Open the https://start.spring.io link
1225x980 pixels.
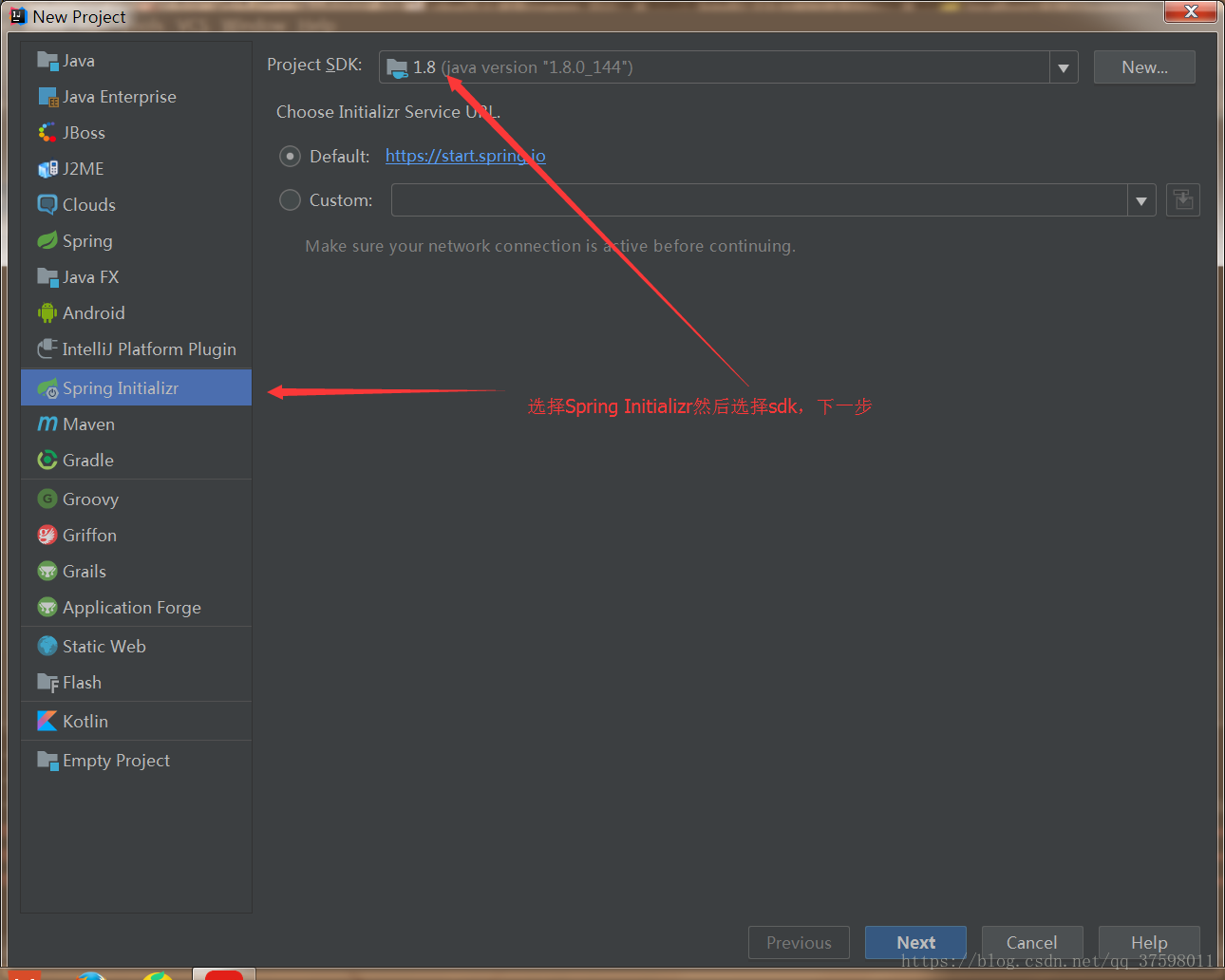(465, 156)
